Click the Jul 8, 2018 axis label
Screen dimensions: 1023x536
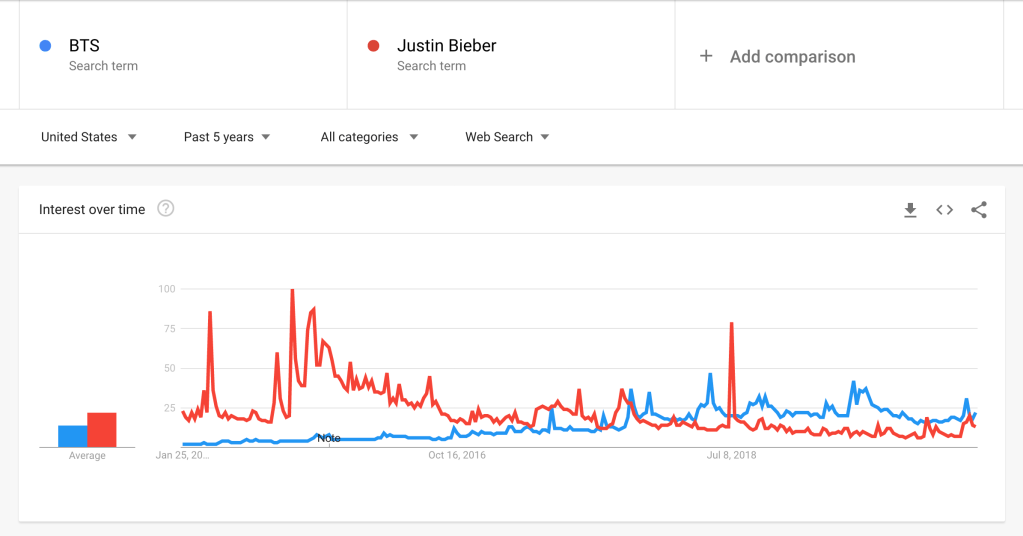point(732,456)
